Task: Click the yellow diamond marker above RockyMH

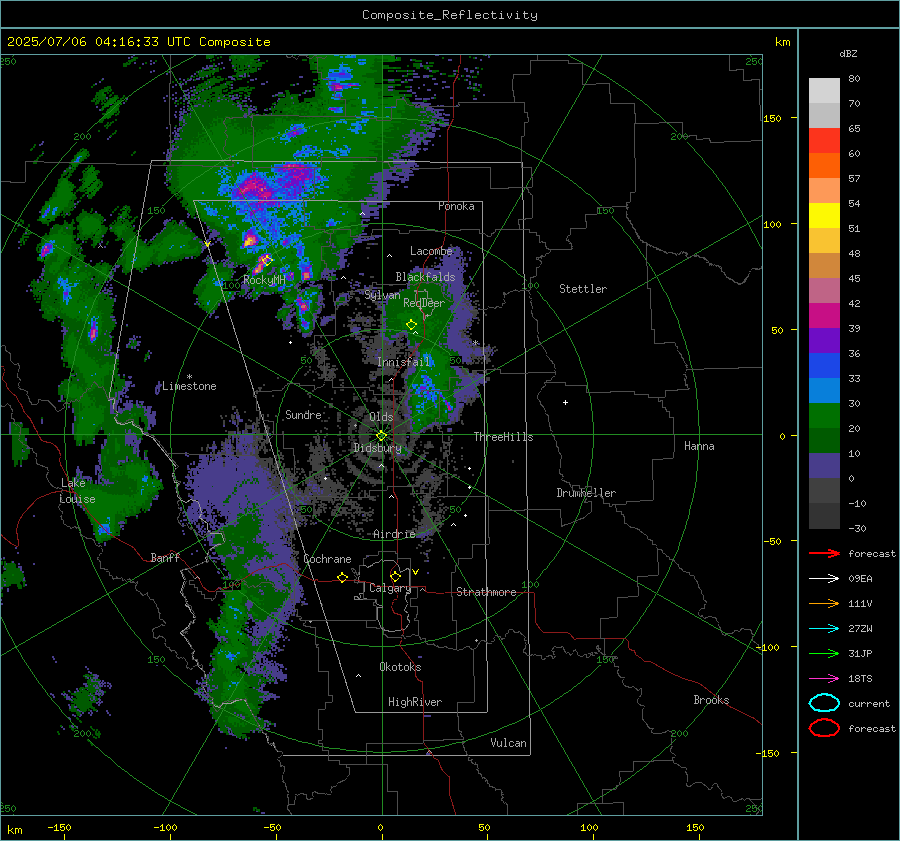Action: [x=266, y=260]
